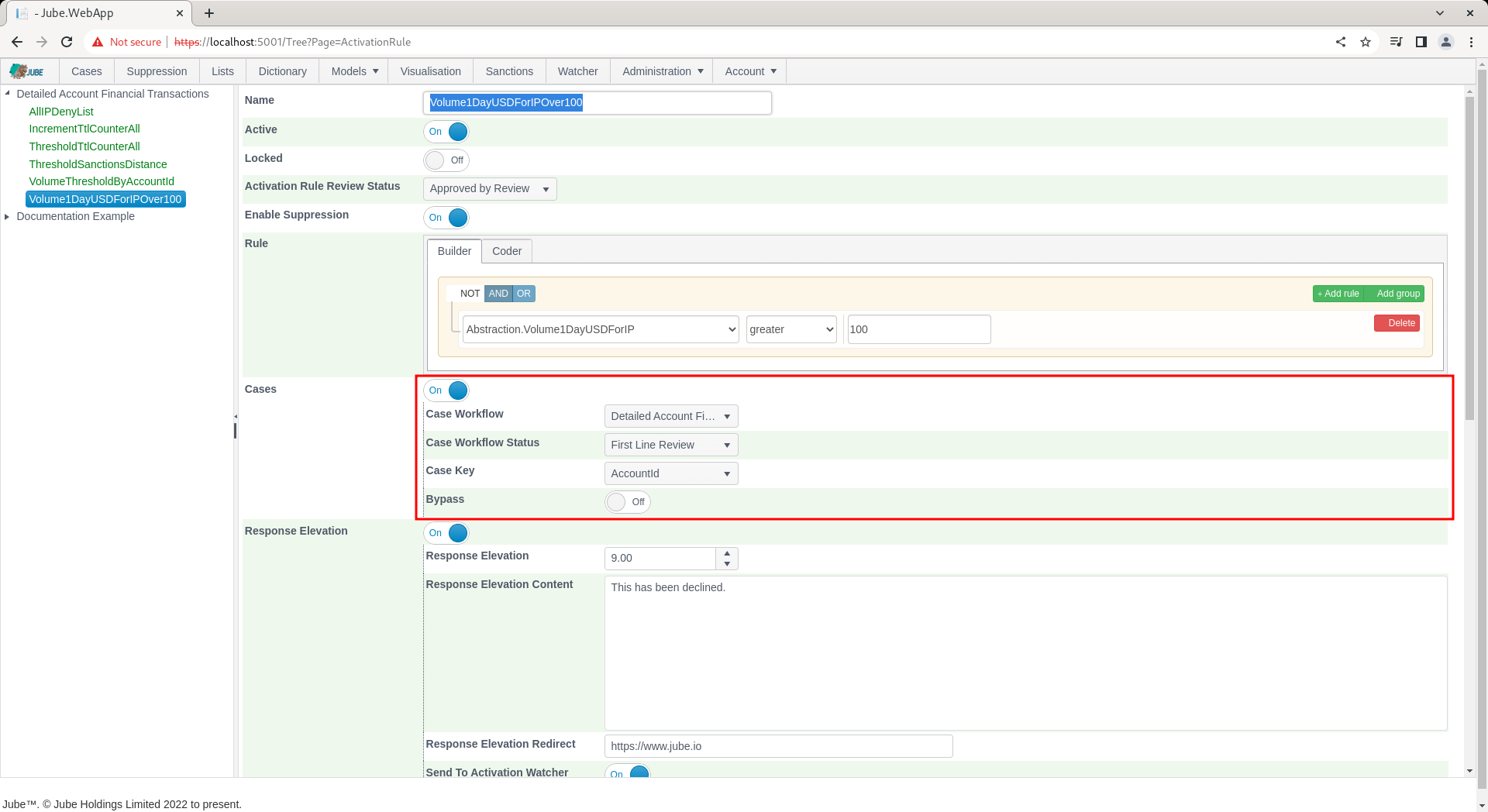Decrease Response Elevation value with down arrow
The width and height of the screenshot is (1488, 812).
(727, 564)
